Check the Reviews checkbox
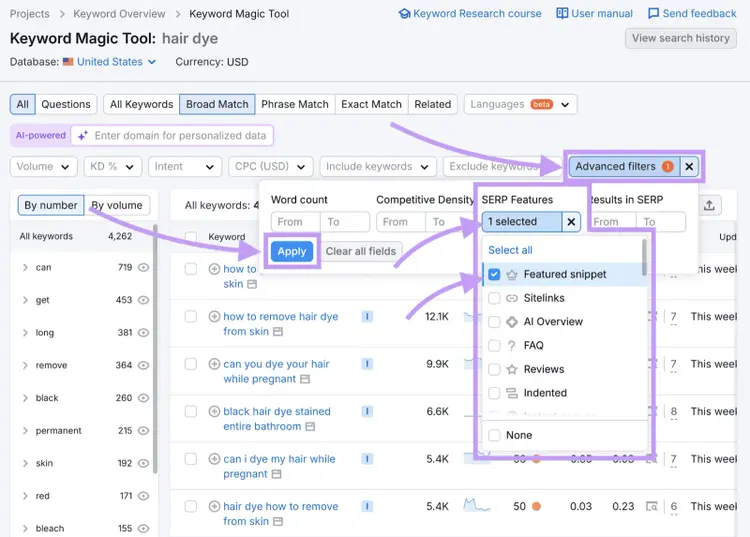Image resolution: width=750 pixels, height=537 pixels. 494,369
